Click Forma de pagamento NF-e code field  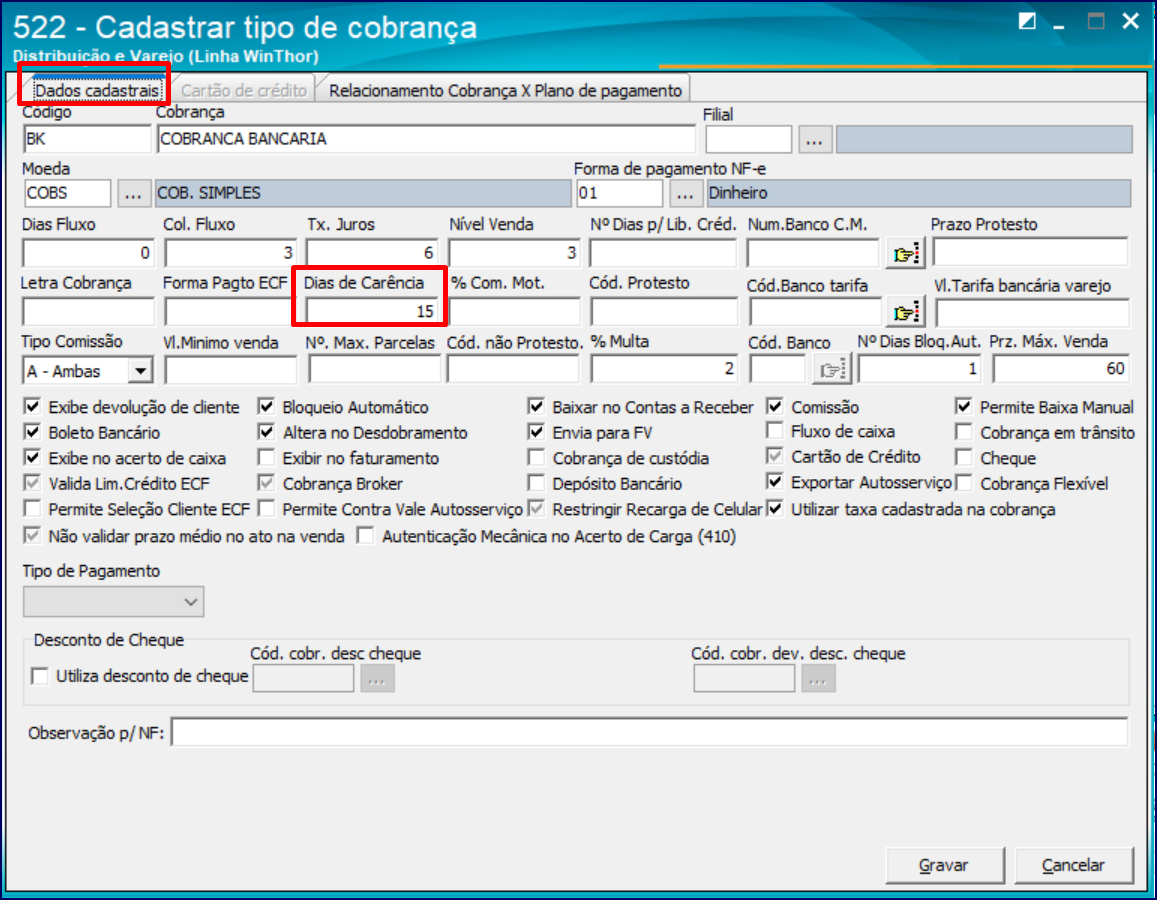[620, 193]
